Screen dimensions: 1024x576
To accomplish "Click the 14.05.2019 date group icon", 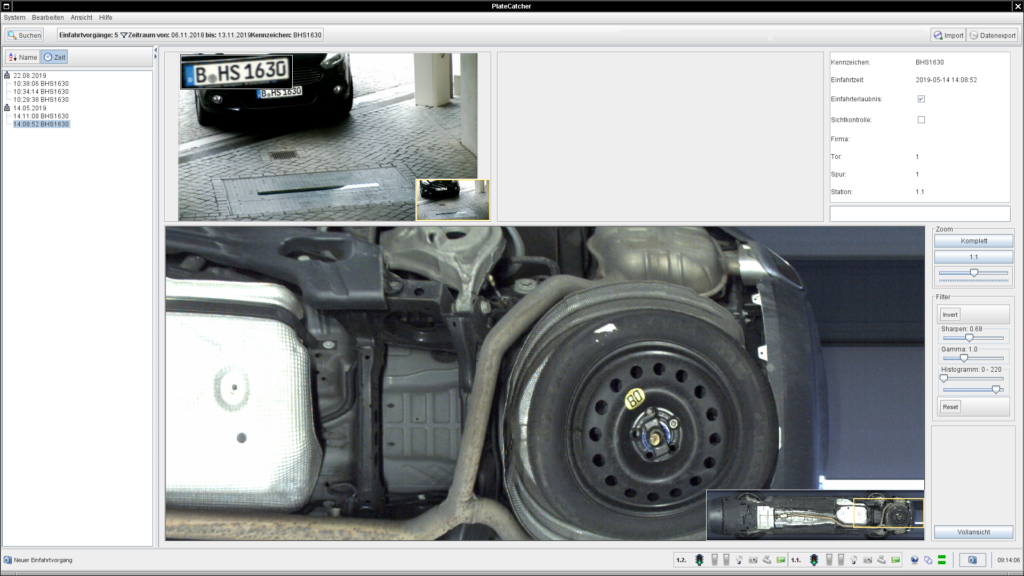I will pos(7,108).
